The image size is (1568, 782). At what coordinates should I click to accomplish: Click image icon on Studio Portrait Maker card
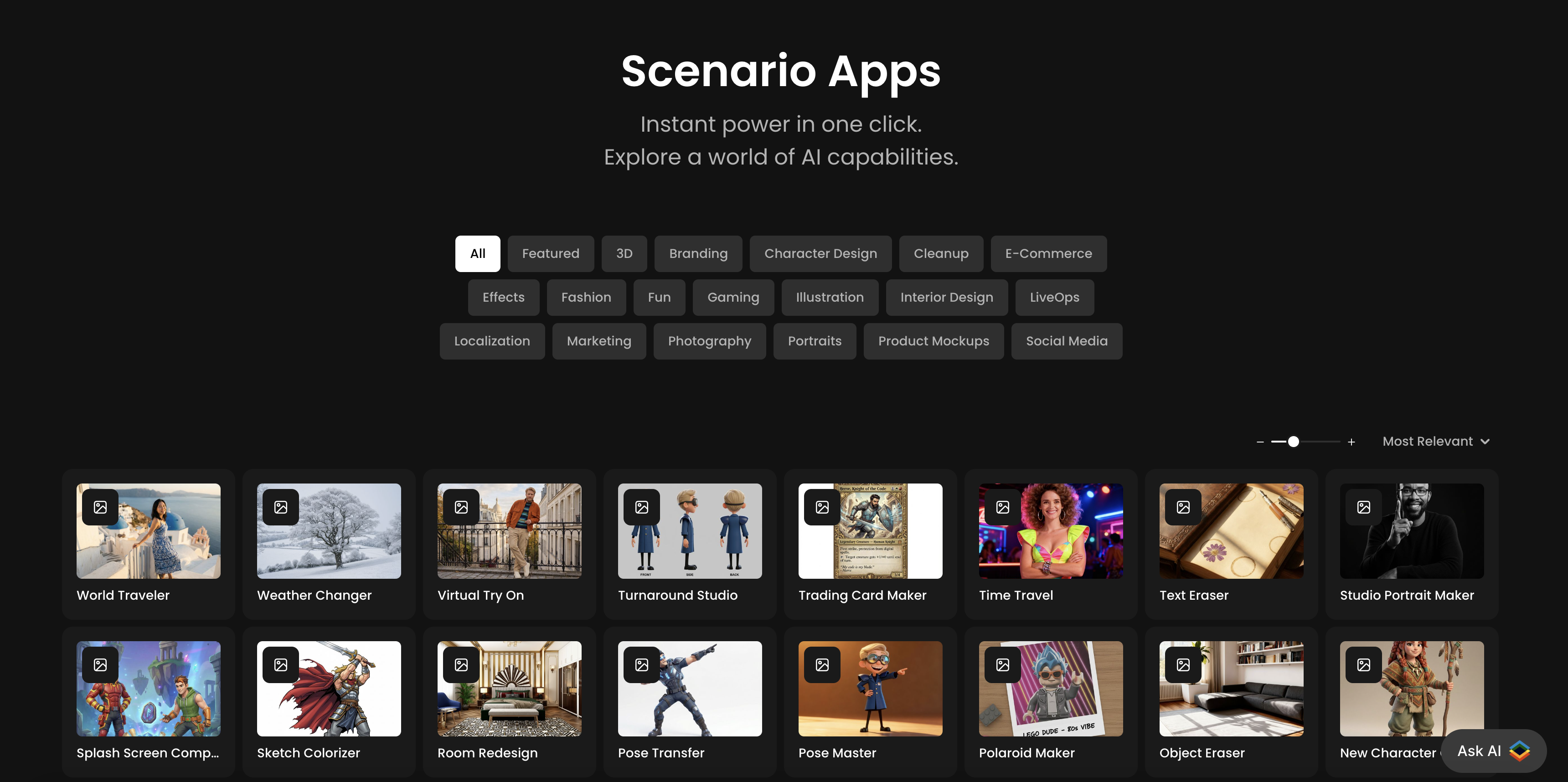1363,507
